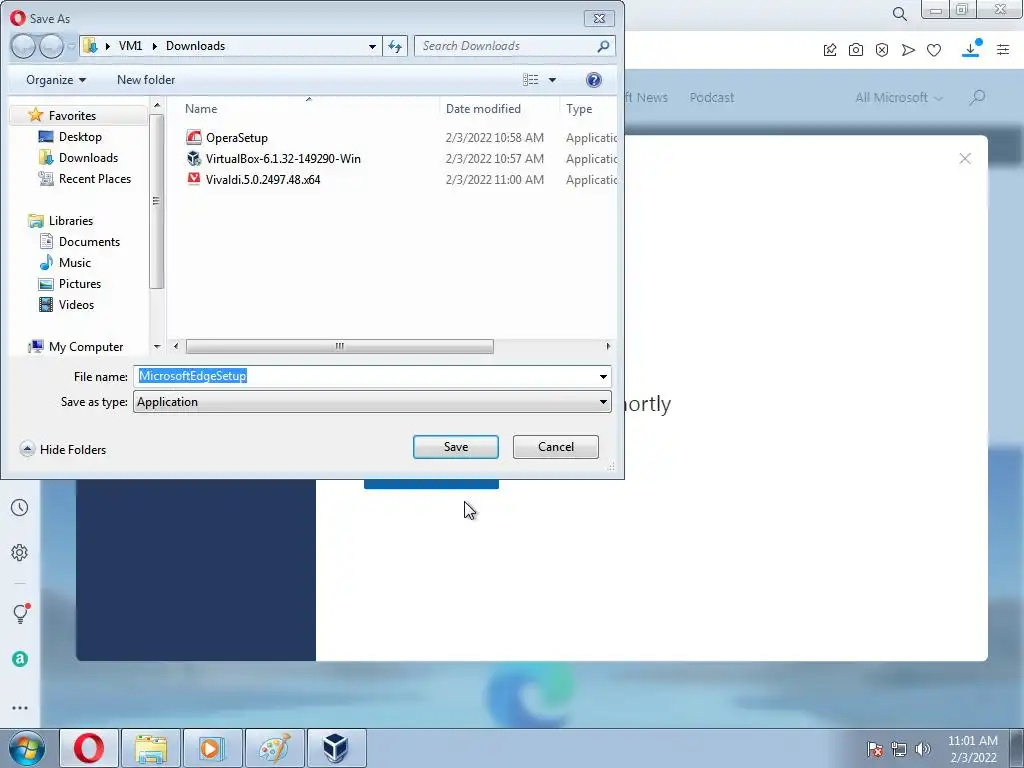Select the Vivaldi.5.0.2497.48.x64 file

[x=253, y=180]
